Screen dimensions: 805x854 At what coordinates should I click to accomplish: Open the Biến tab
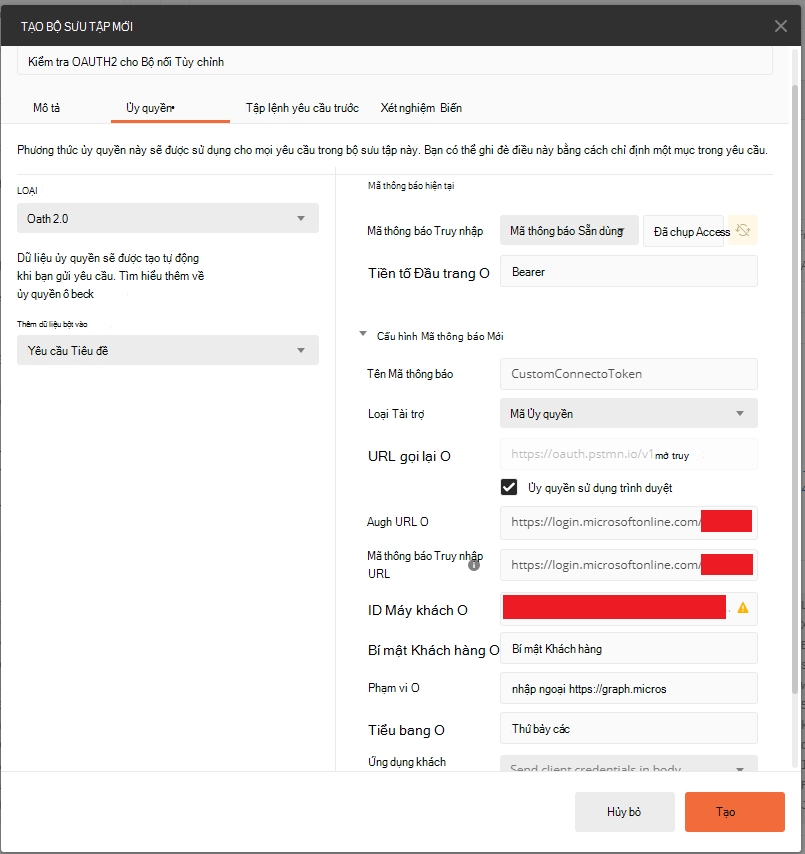(451, 108)
